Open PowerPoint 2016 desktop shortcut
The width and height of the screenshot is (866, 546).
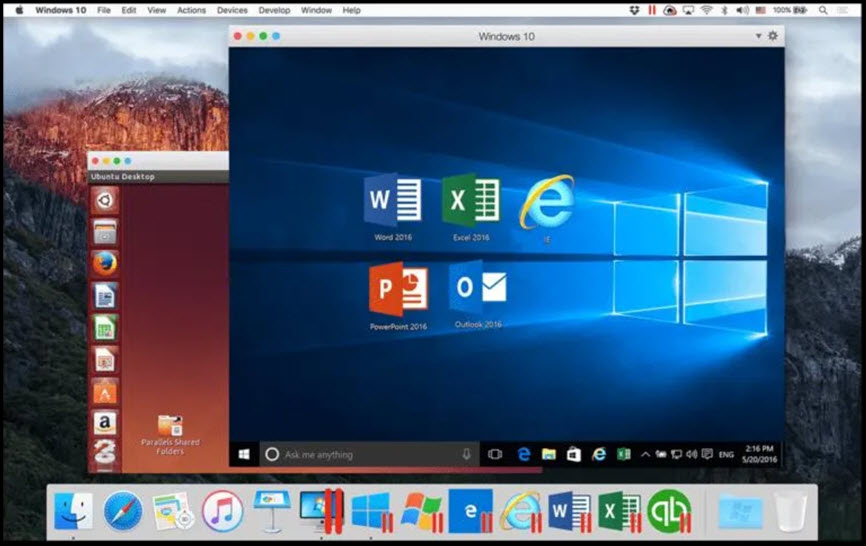[398, 296]
